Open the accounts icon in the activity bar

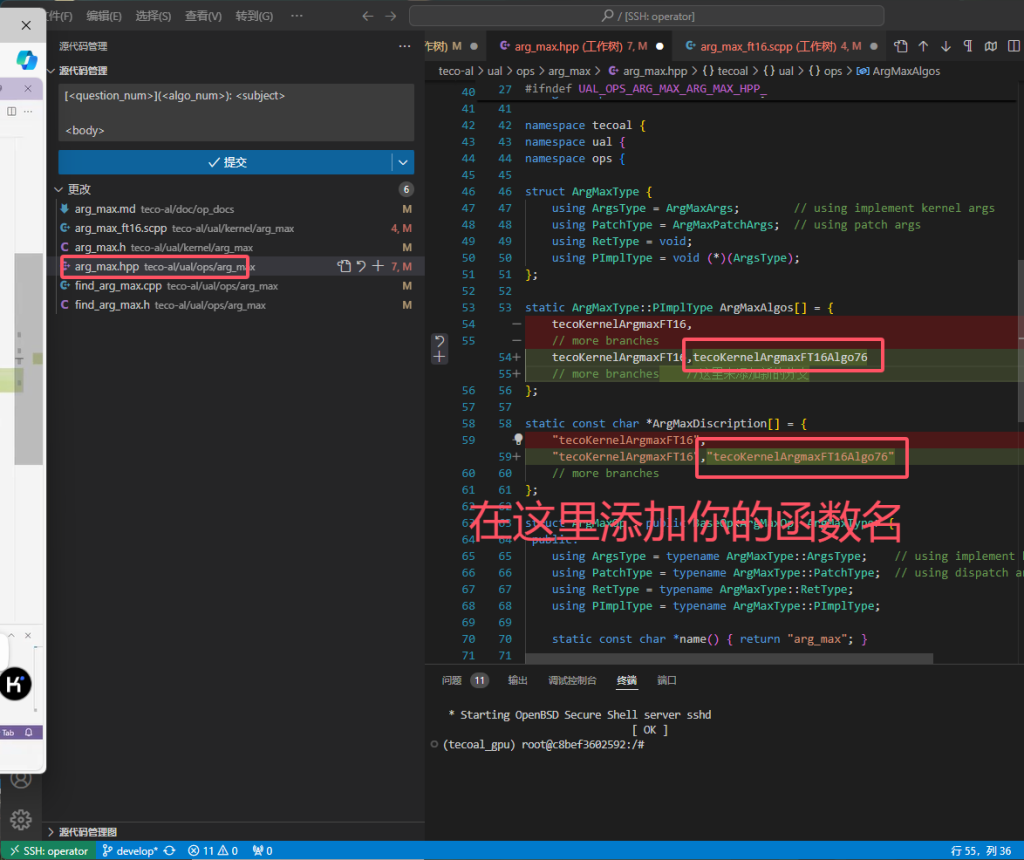pyautogui.click(x=20, y=779)
